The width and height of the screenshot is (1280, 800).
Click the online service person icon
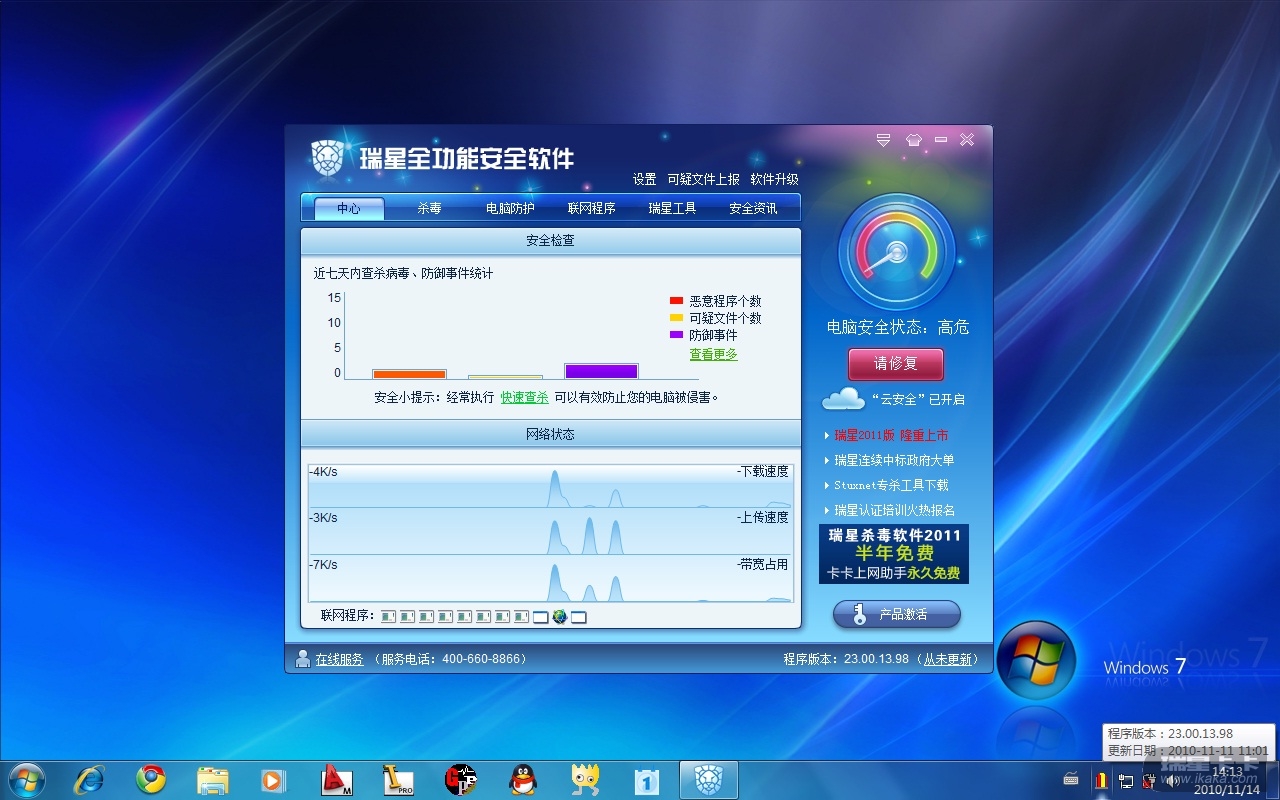(x=302, y=659)
